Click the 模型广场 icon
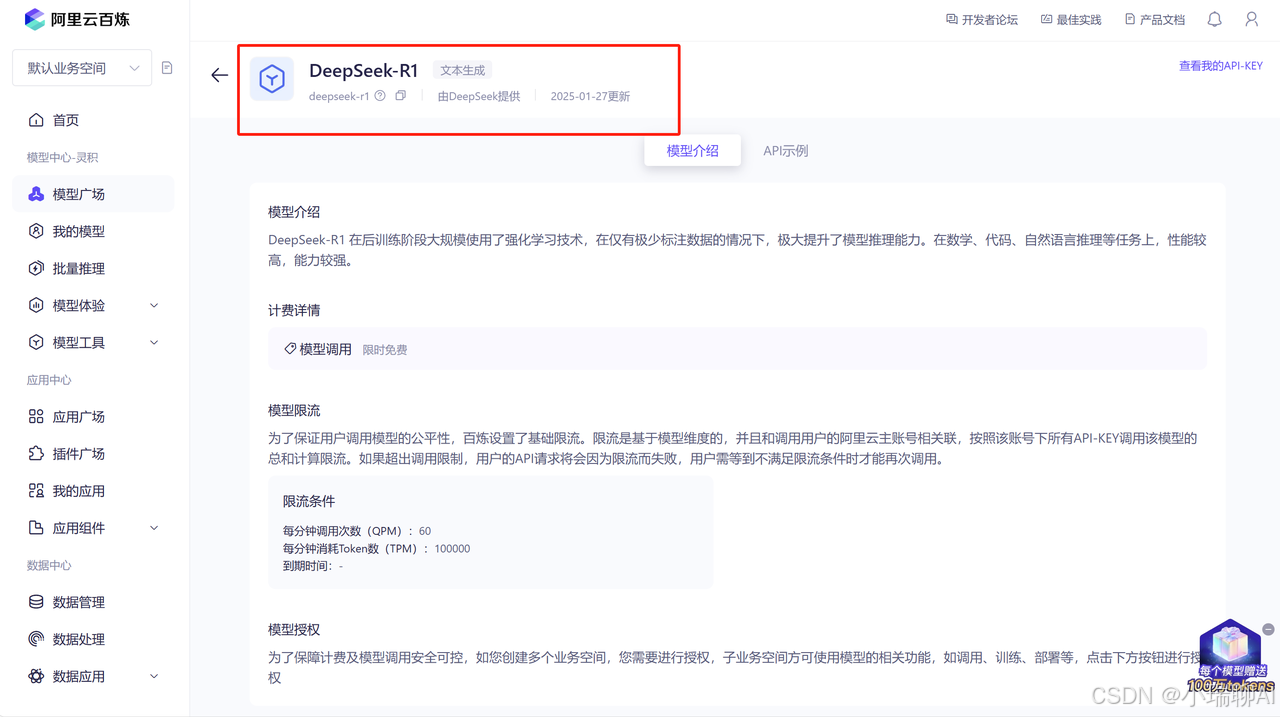Screen dimensions: 1280x717 pyautogui.click(x=36, y=194)
